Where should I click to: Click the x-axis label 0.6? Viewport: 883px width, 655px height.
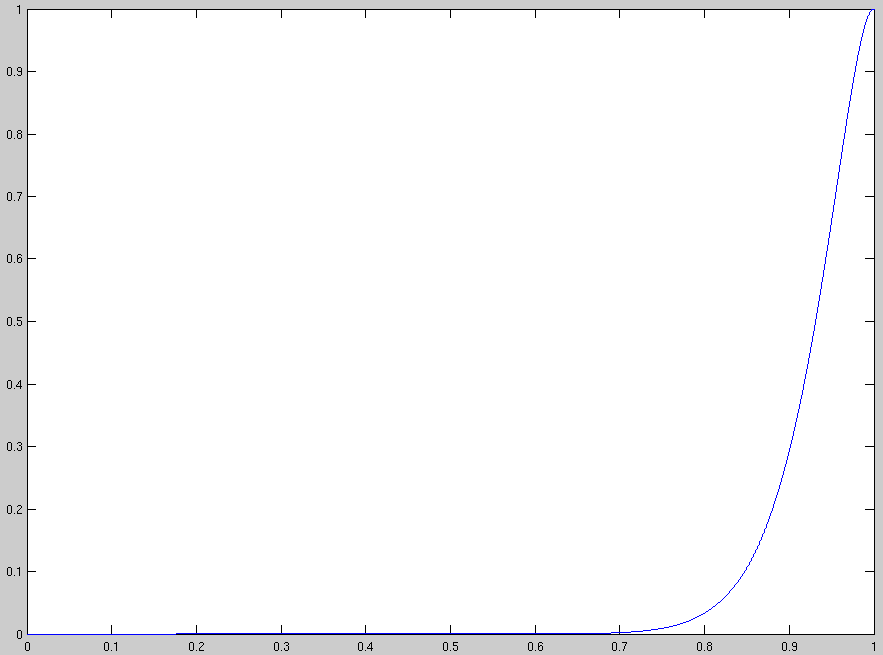coord(536,647)
